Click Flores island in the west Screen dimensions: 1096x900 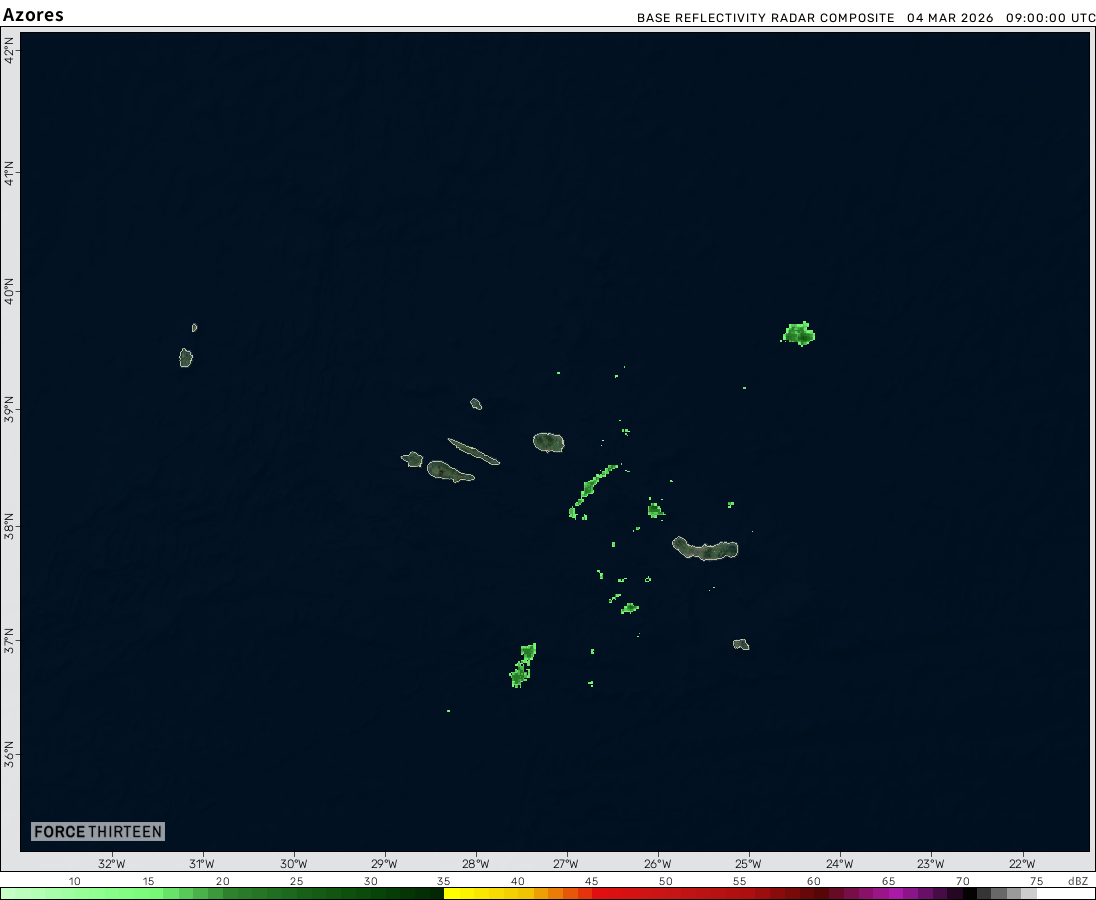[186, 357]
